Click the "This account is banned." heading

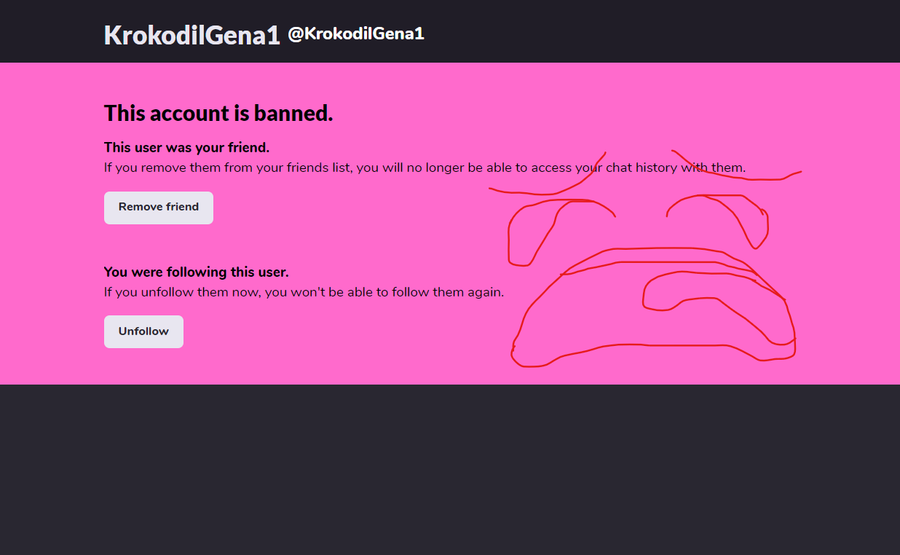pos(218,113)
